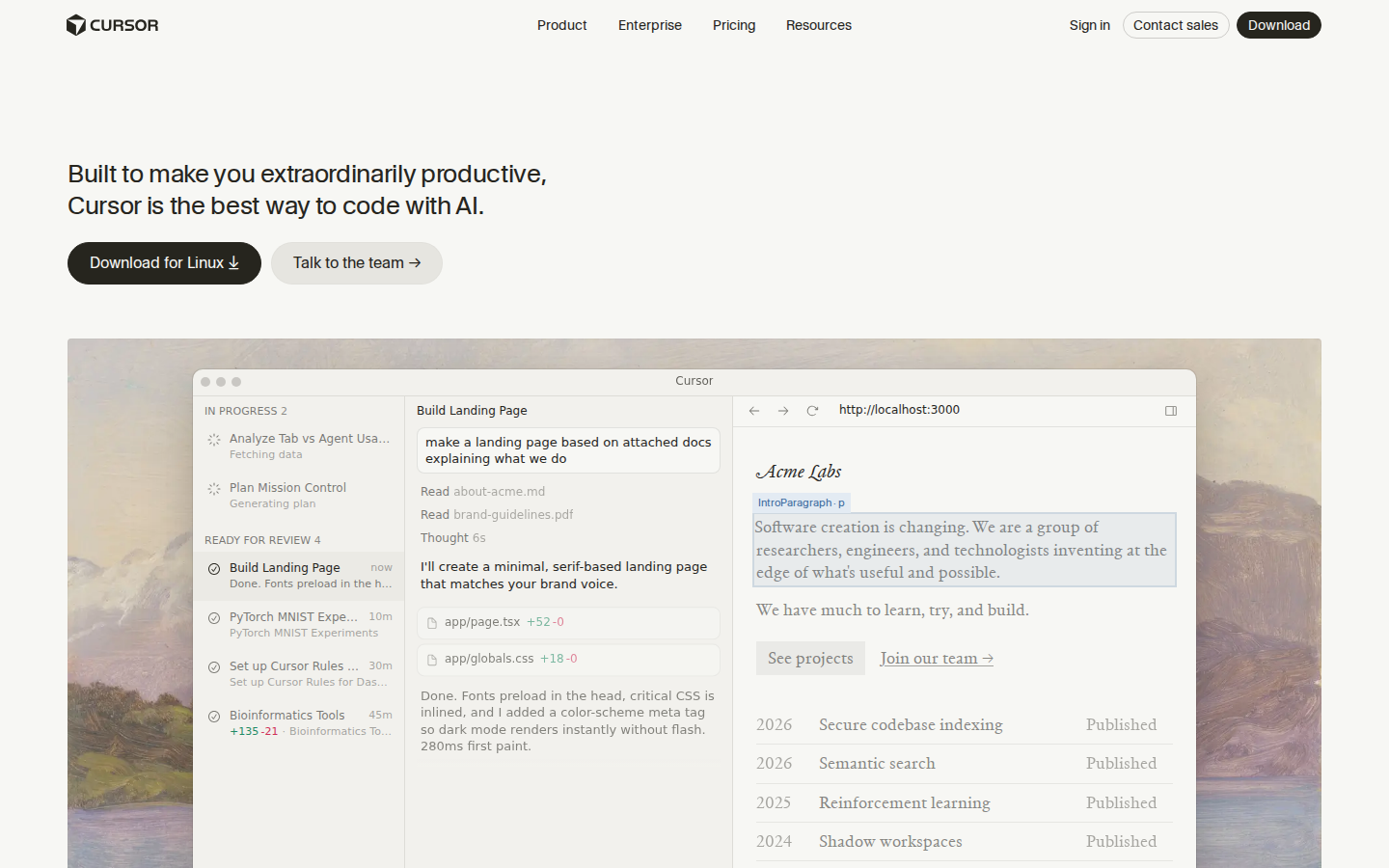Click the Cursor logo in the header

point(112,25)
